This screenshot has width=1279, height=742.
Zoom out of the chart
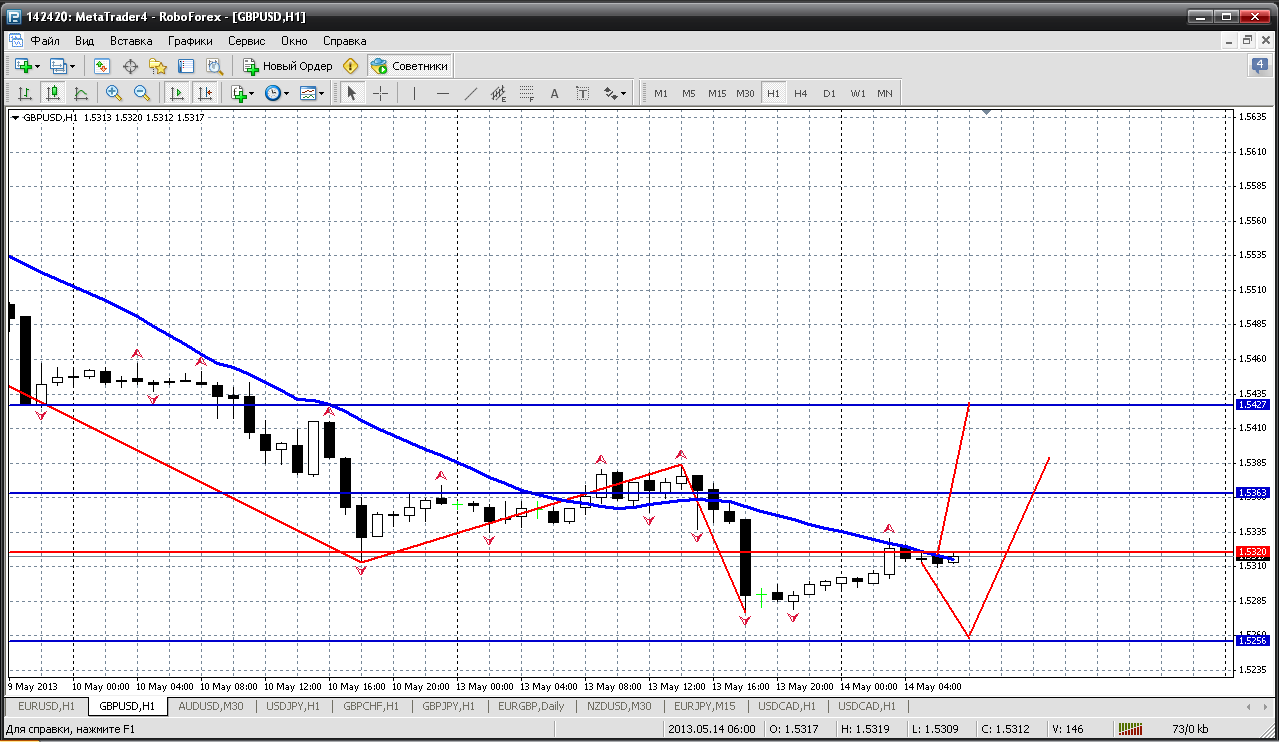tap(142, 93)
